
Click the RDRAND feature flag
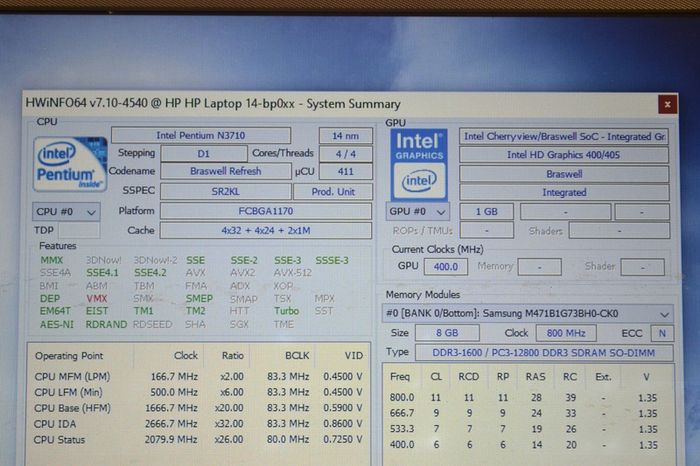(106, 325)
